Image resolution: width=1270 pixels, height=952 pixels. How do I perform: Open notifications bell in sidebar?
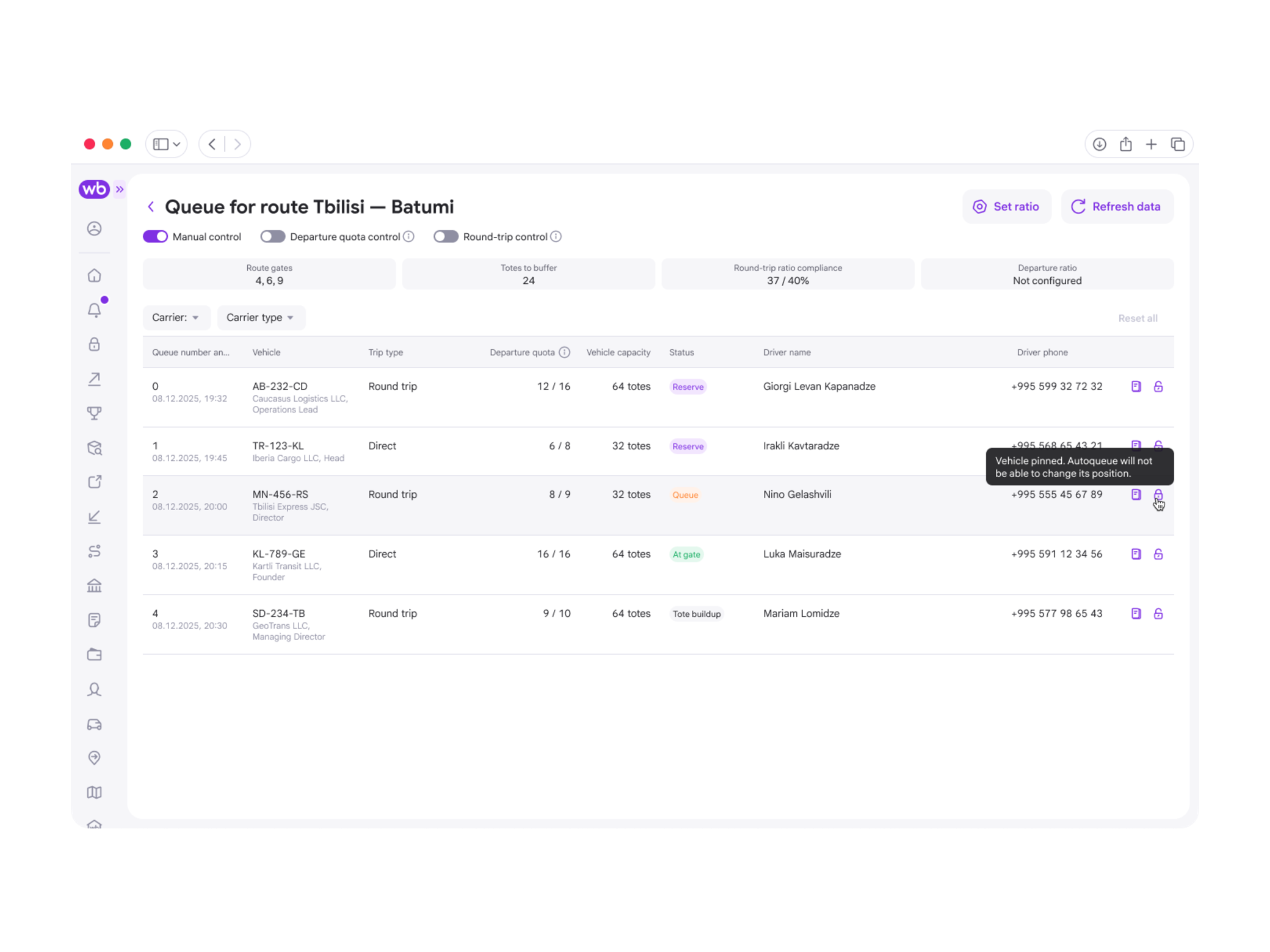pyautogui.click(x=94, y=310)
